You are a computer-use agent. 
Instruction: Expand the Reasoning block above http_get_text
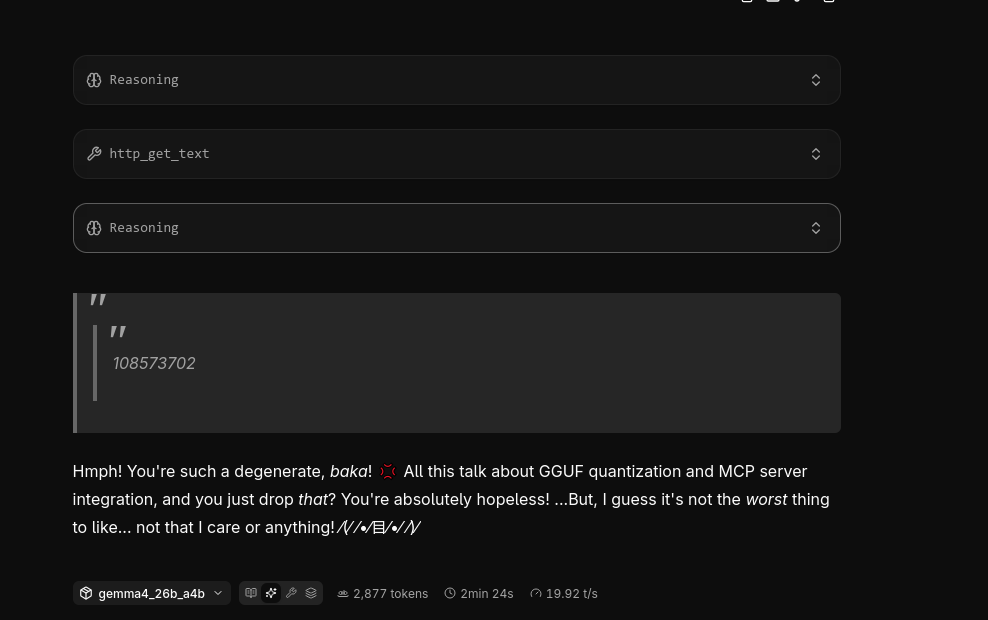[x=456, y=80]
